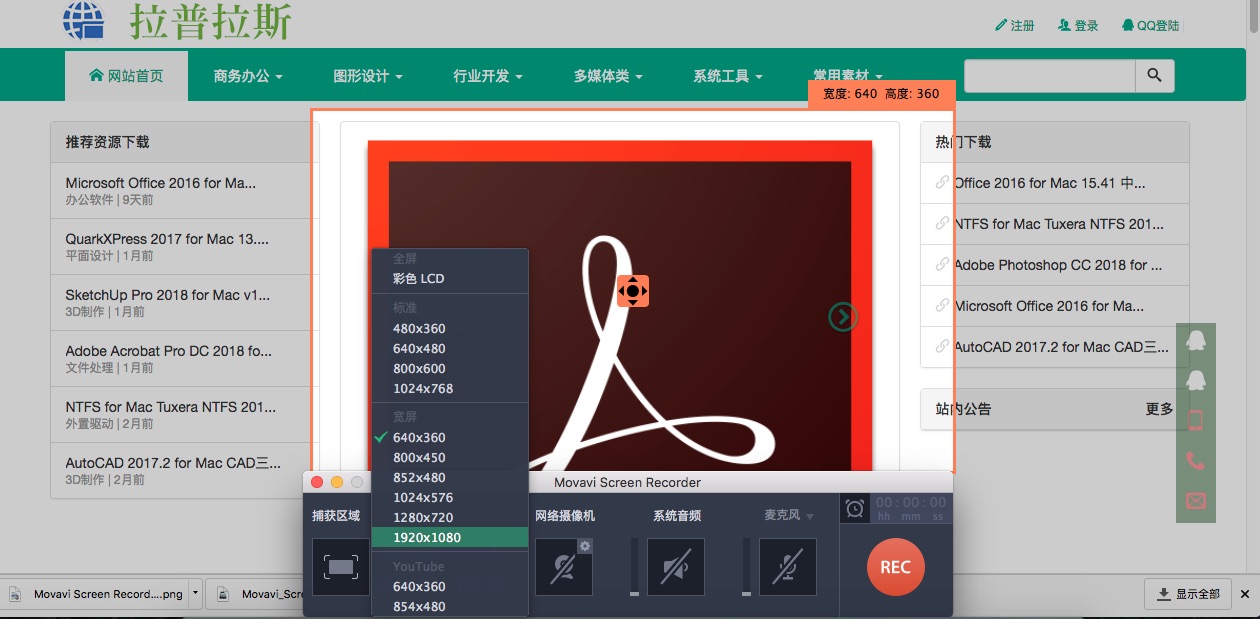
Task: Toggle system audio recording
Action: click(x=675, y=567)
